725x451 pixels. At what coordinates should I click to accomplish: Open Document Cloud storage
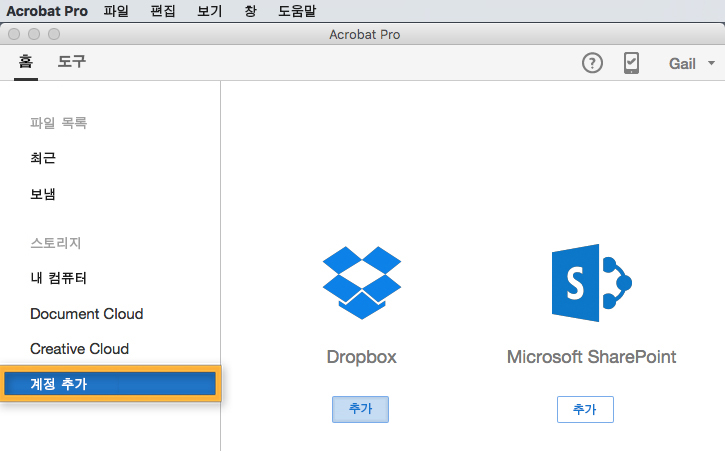coord(86,314)
